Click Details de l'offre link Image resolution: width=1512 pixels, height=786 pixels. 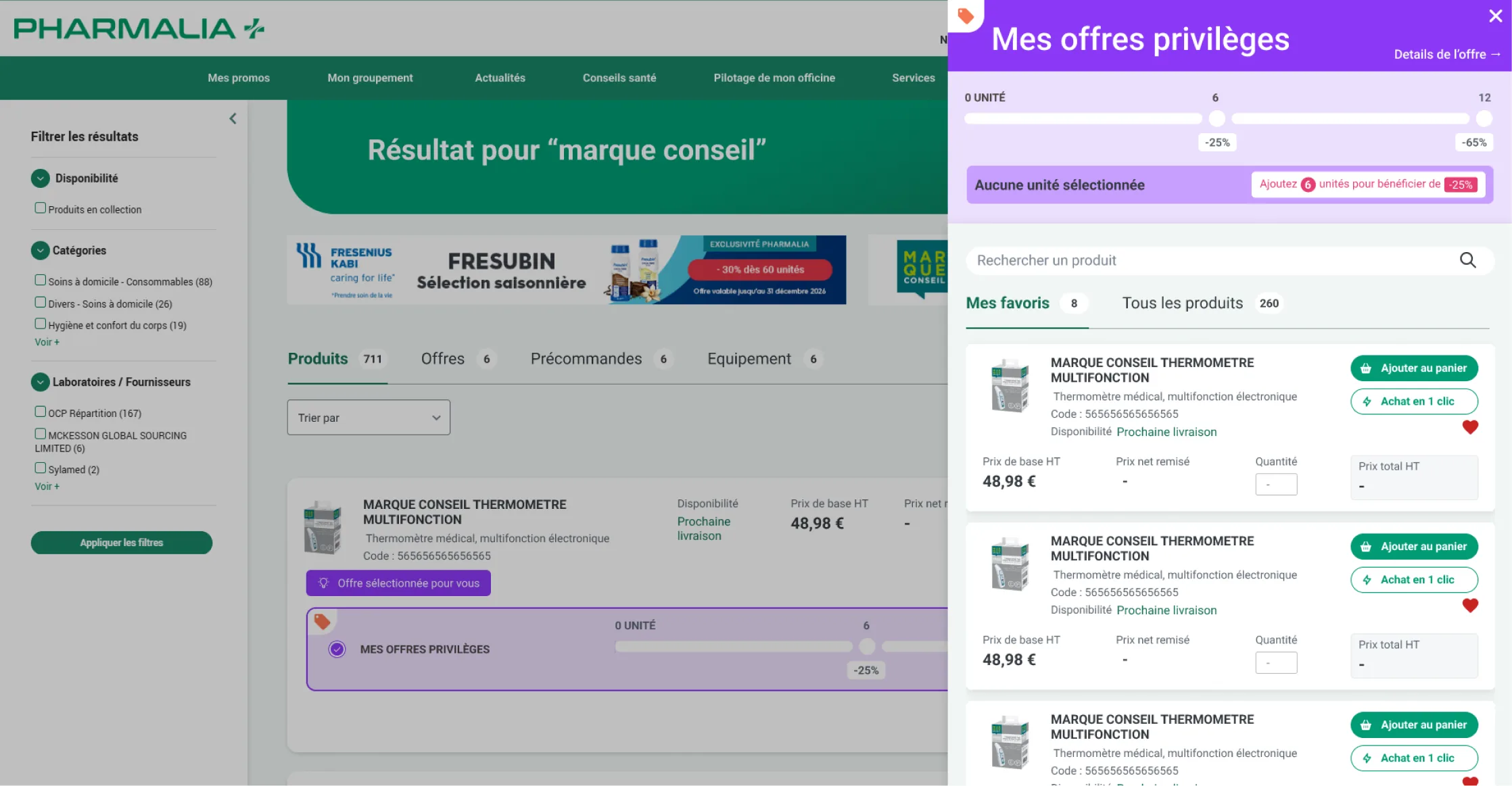1447,54
